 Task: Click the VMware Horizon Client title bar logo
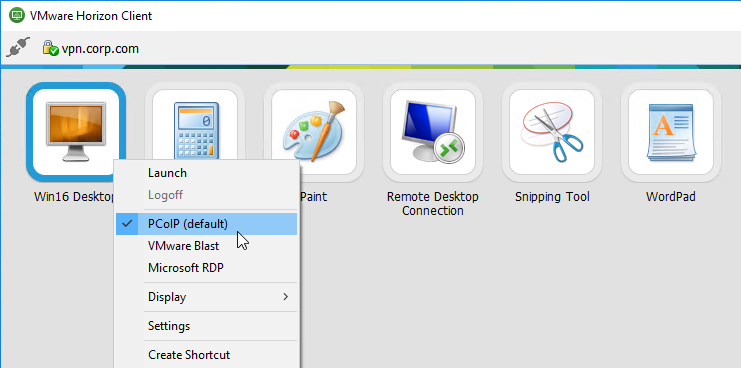[17, 15]
